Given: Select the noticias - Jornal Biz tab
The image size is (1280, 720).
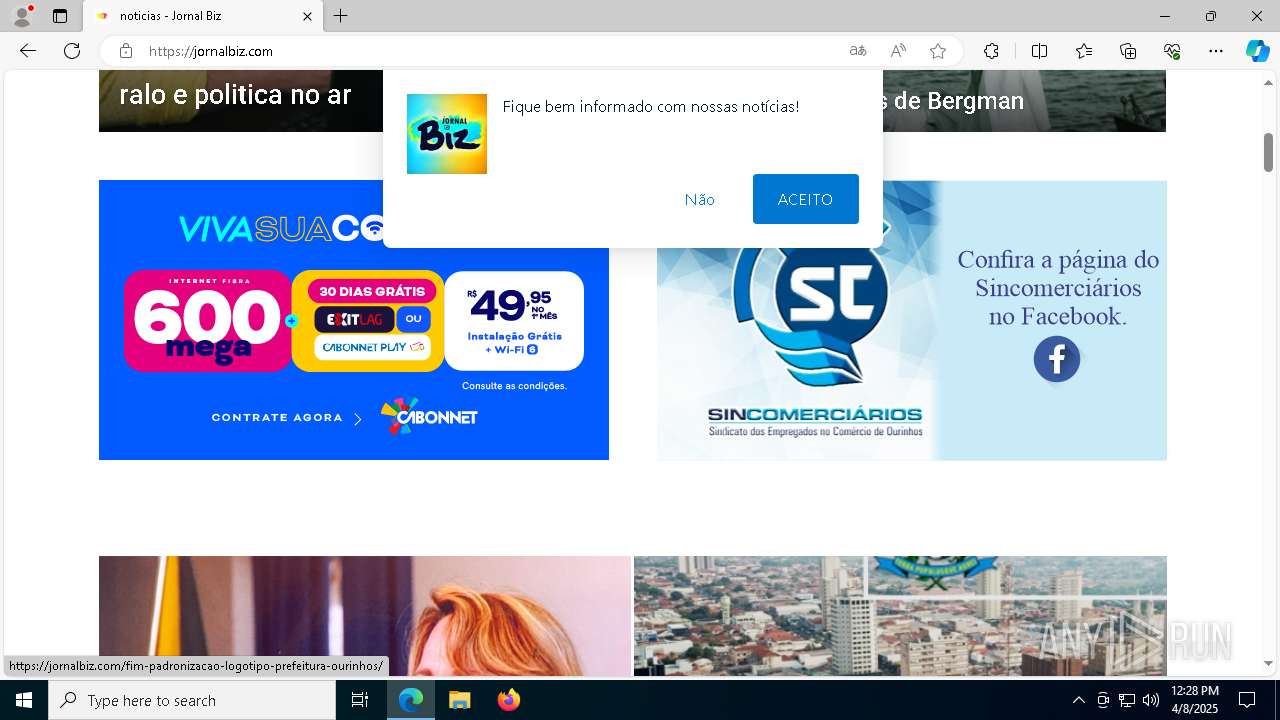Looking at the screenshot, I should [203, 16].
